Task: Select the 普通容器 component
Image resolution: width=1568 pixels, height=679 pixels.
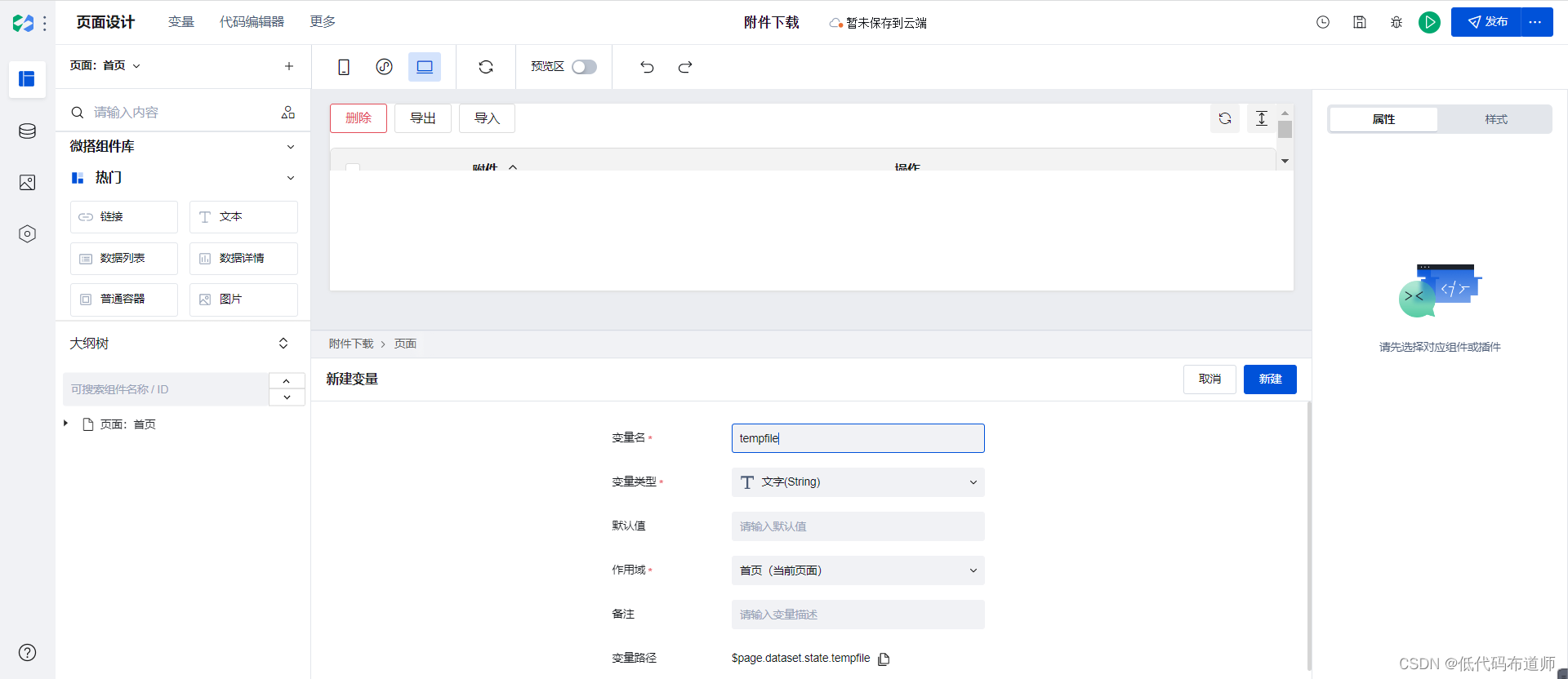Action: [x=124, y=300]
